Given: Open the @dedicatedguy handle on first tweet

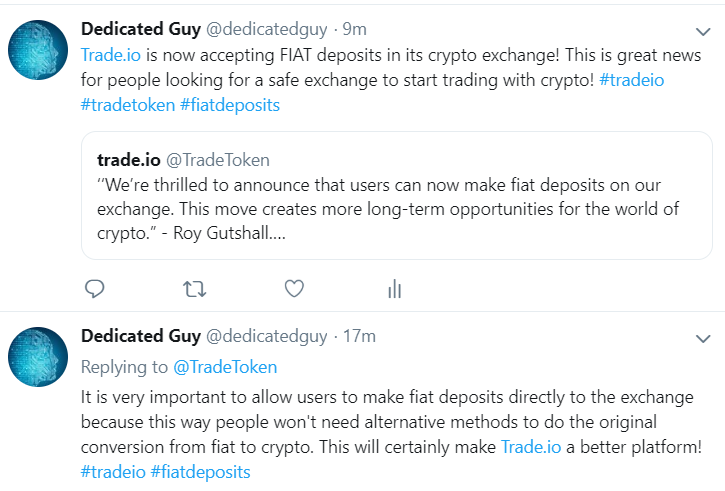Looking at the screenshot, I should point(266,29).
